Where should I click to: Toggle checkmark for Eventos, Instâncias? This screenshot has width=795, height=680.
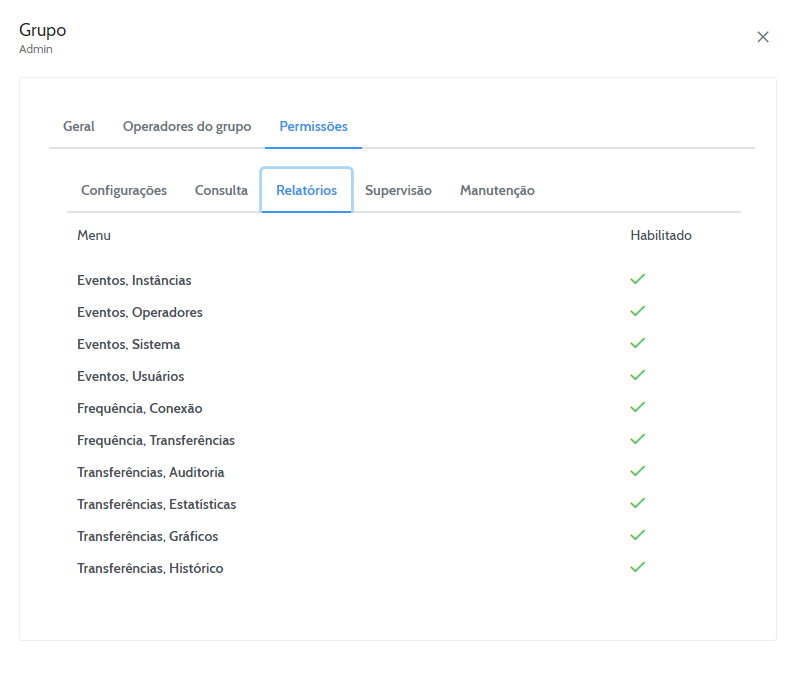637,279
